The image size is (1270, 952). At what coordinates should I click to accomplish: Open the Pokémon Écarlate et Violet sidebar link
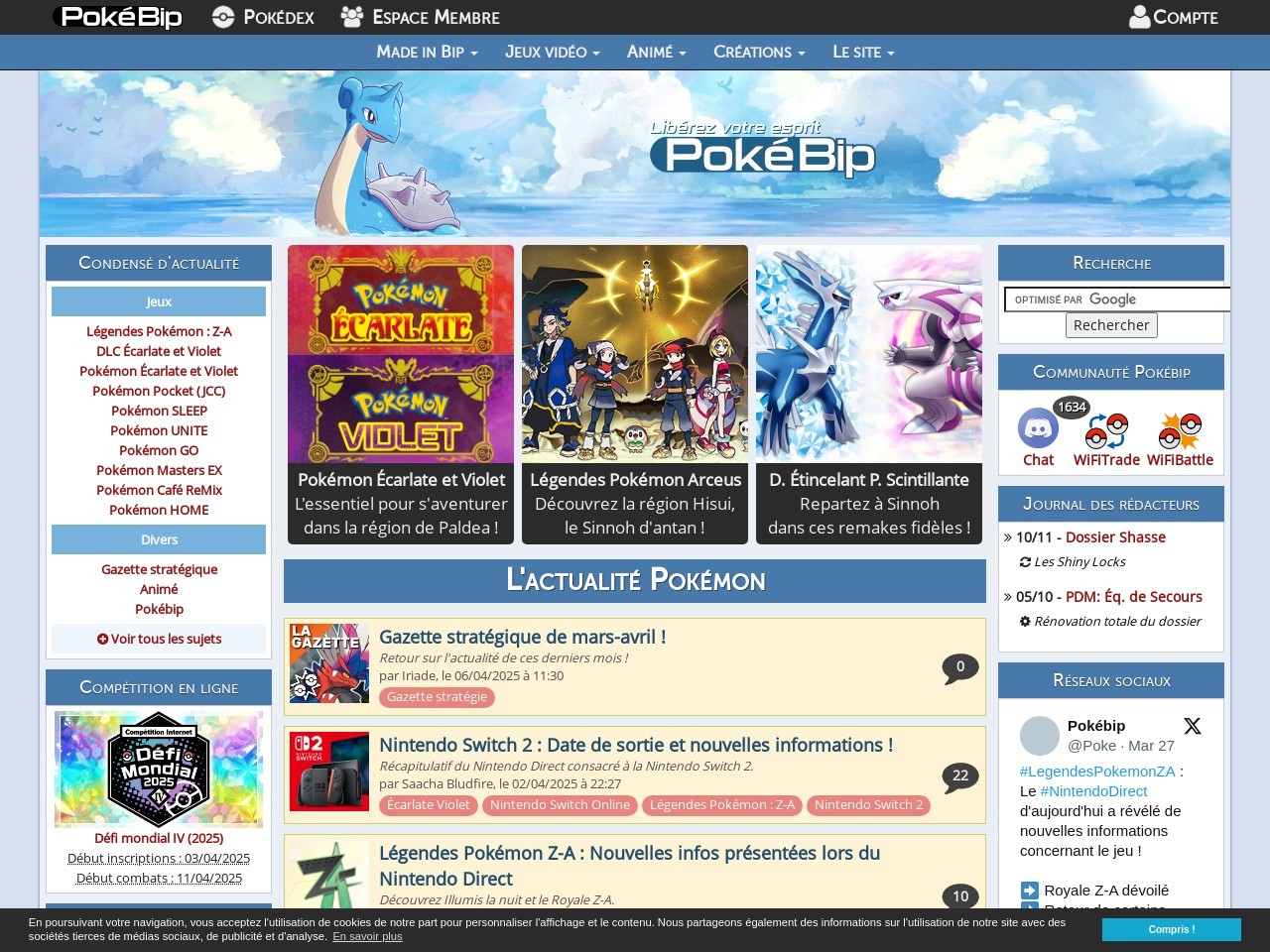tap(159, 371)
